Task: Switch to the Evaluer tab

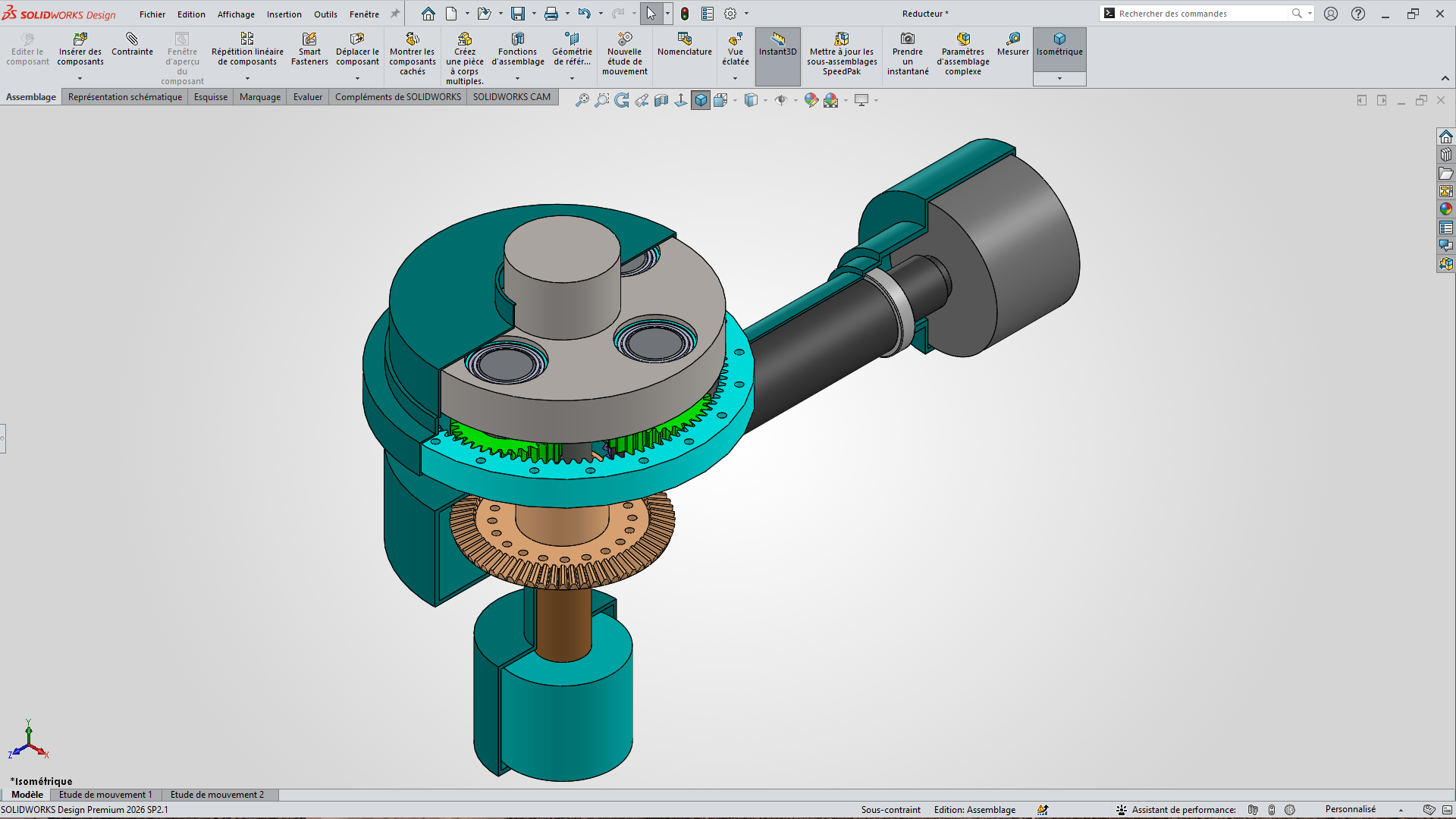Action: 308,97
